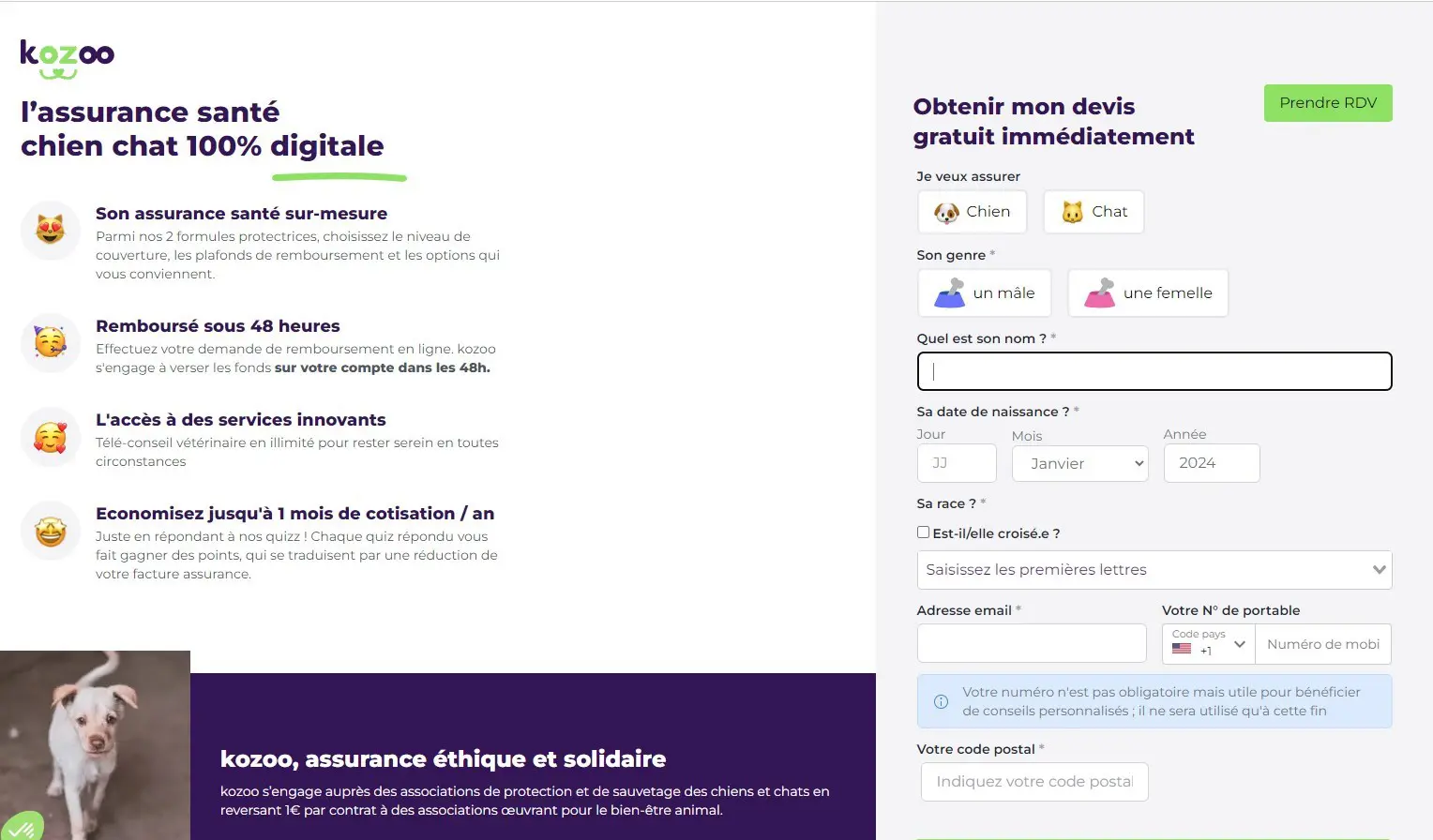Choose 'un mâle' gender option
Viewport: 1433px width, 840px height.
tap(985, 292)
